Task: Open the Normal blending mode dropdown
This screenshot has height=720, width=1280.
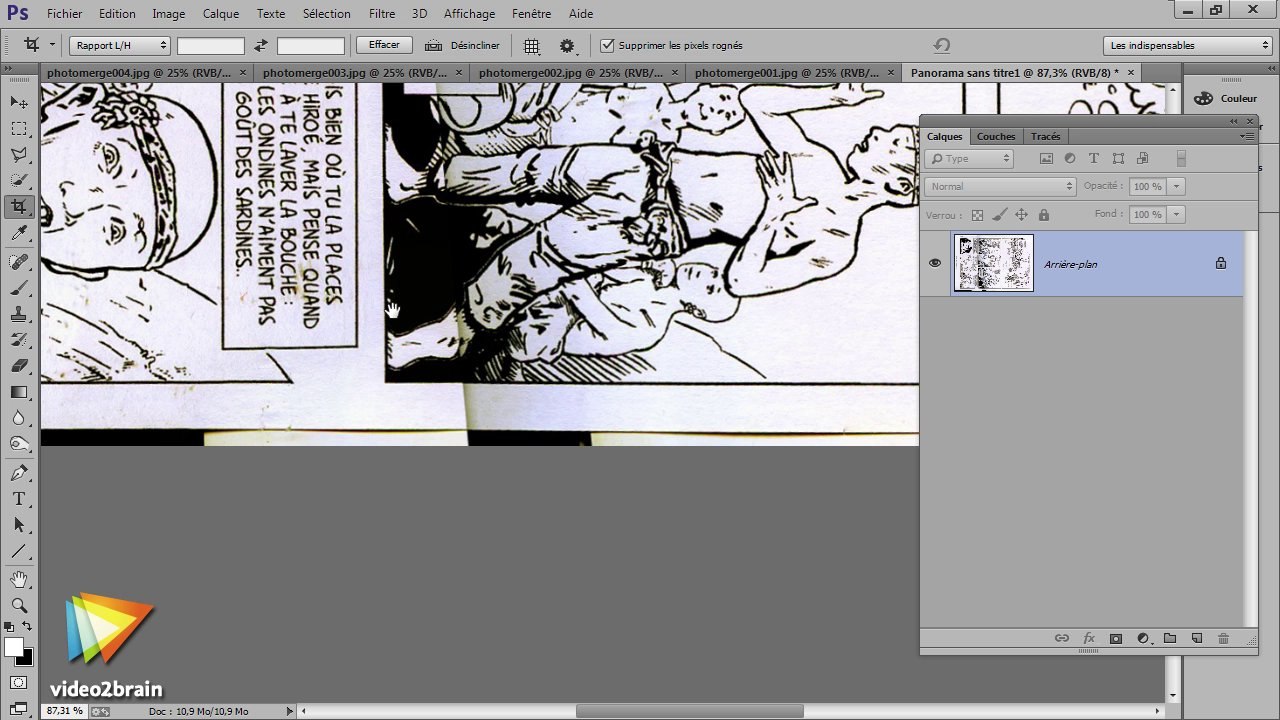Action: [1000, 186]
